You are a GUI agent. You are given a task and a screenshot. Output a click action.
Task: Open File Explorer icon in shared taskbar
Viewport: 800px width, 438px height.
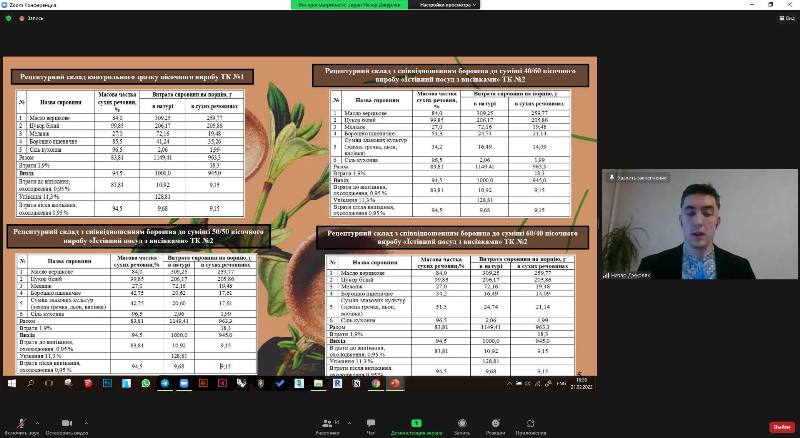point(318,383)
